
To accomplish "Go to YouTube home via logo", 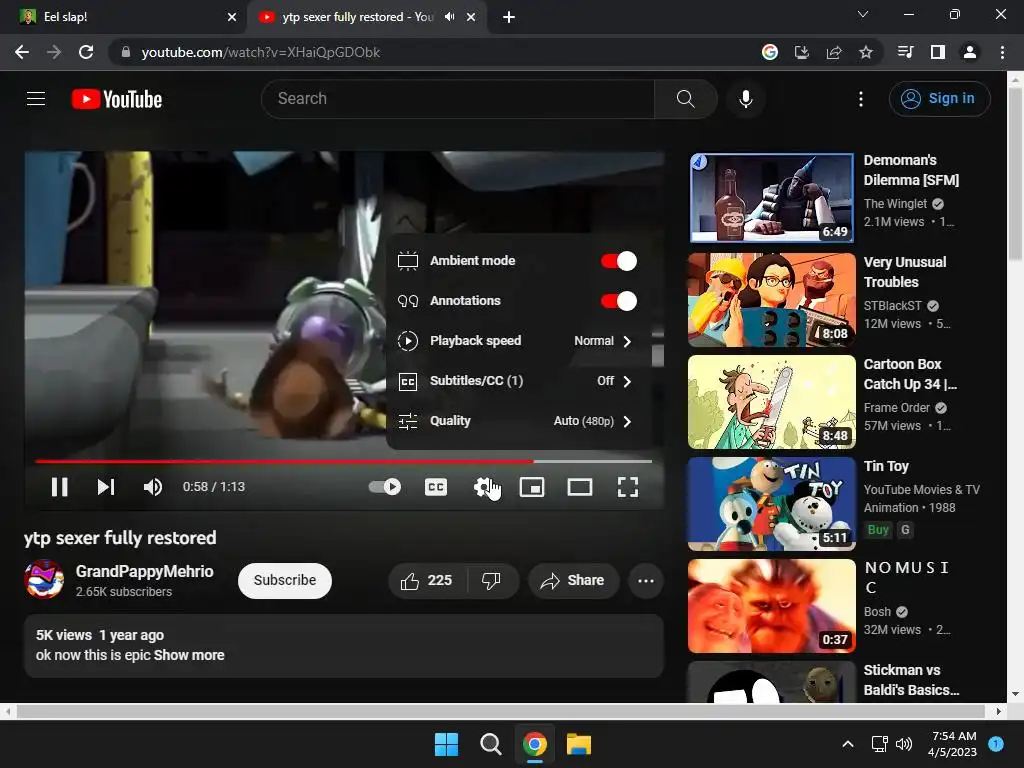I will tap(117, 99).
